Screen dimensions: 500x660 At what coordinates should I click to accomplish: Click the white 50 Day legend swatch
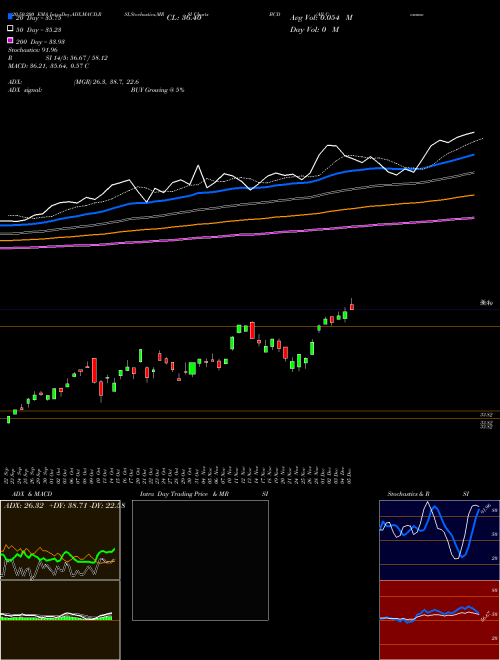coord(11,29)
